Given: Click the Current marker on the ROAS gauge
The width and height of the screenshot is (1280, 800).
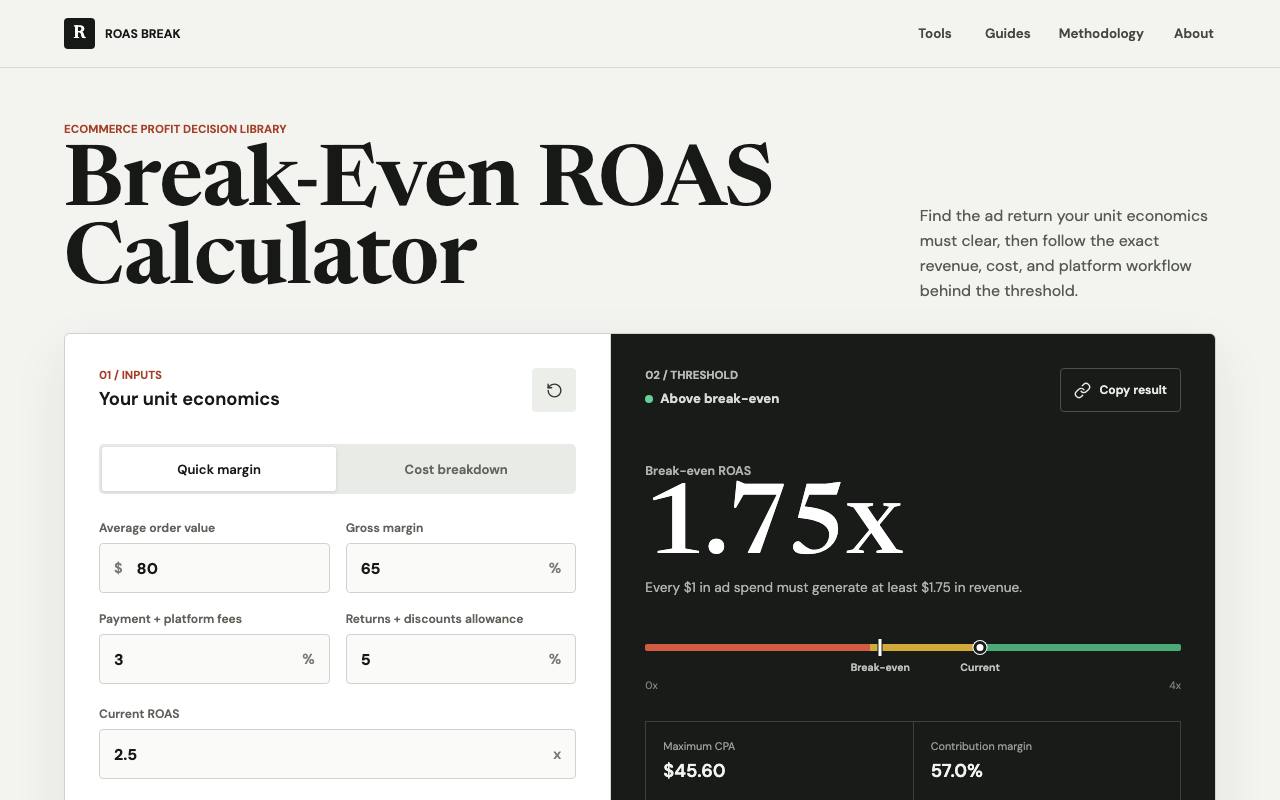Looking at the screenshot, I should coord(980,648).
